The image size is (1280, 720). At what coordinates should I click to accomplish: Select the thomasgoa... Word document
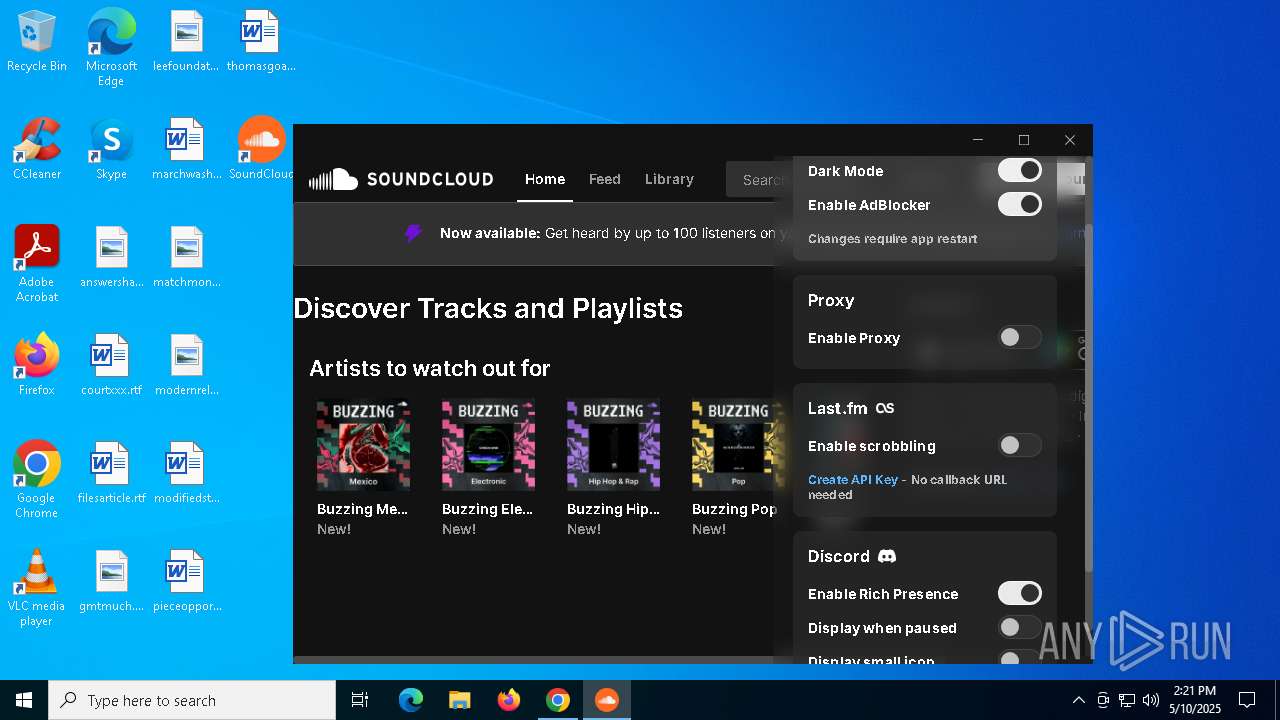pos(262,41)
